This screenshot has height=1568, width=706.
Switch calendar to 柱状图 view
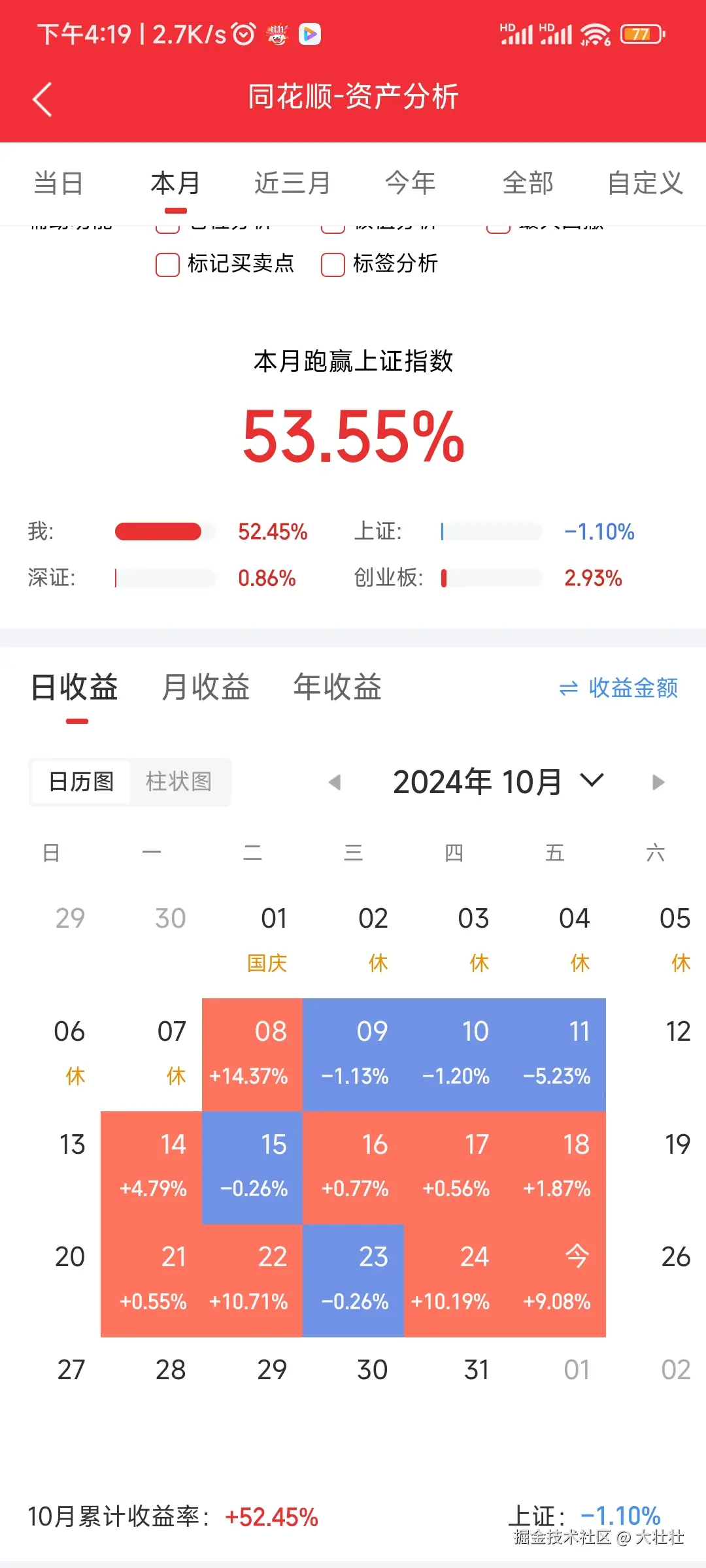pyautogui.click(x=178, y=781)
